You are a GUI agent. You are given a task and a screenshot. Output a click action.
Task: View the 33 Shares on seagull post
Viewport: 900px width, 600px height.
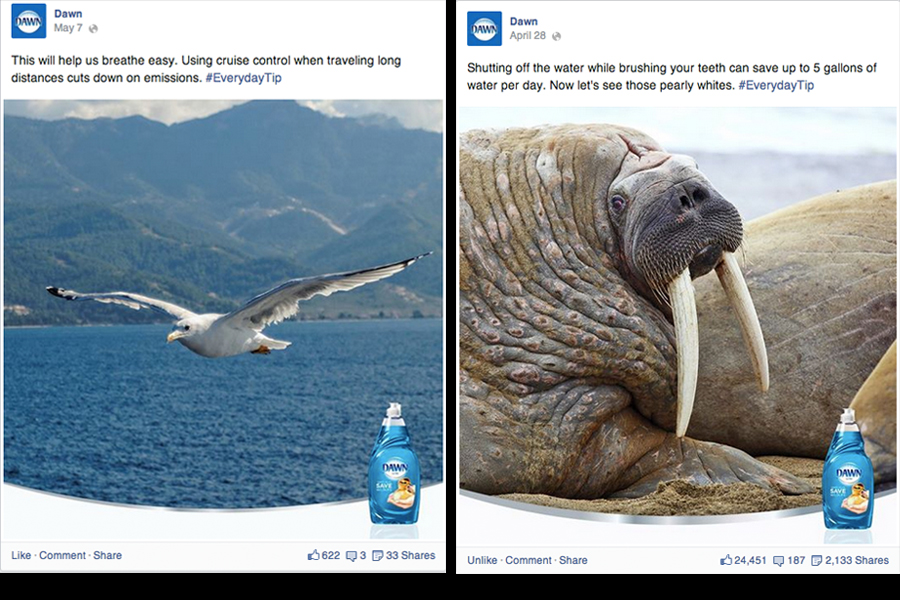pyautogui.click(x=404, y=555)
